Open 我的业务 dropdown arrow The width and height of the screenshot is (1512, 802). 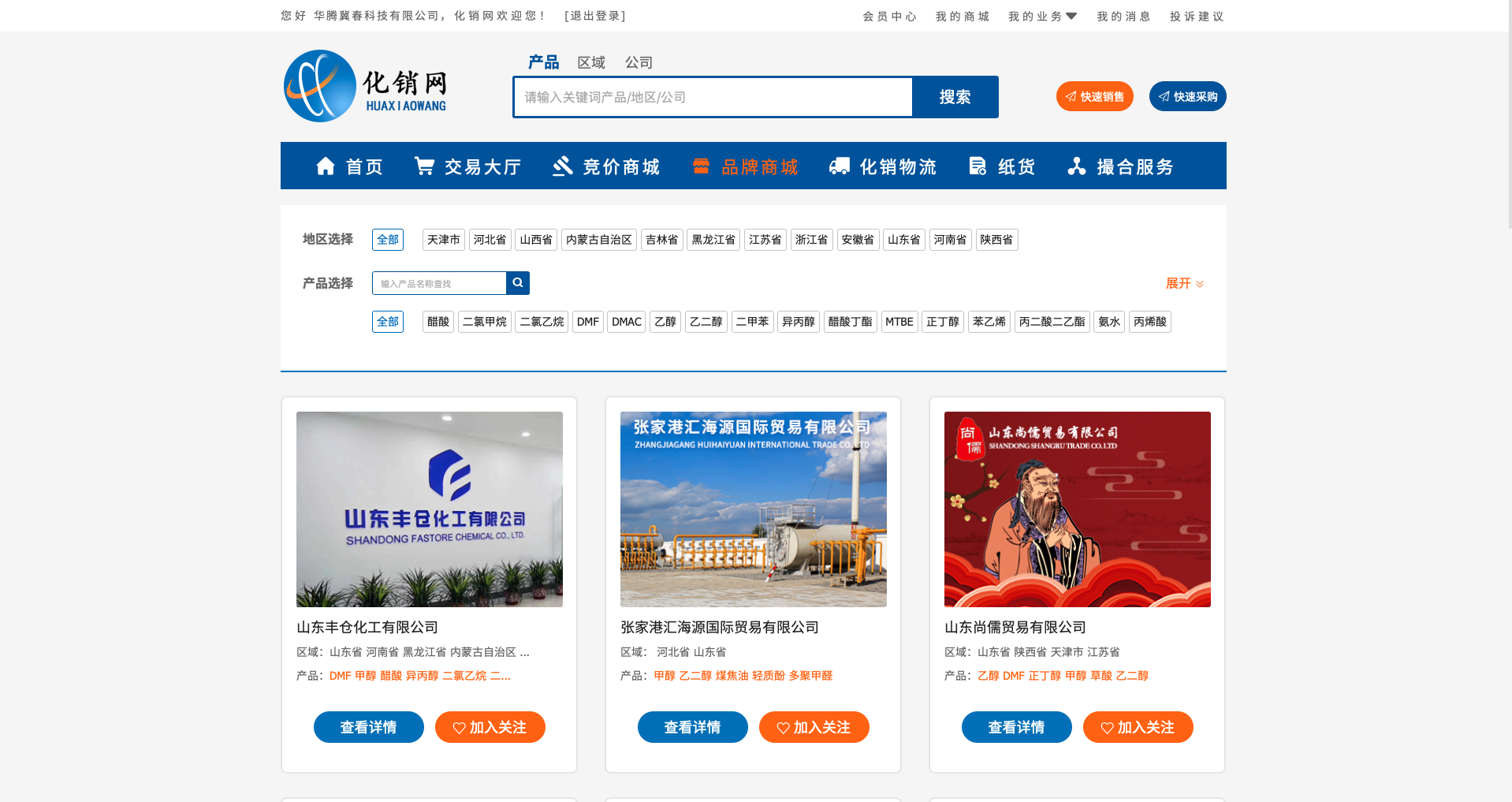pos(1071,17)
